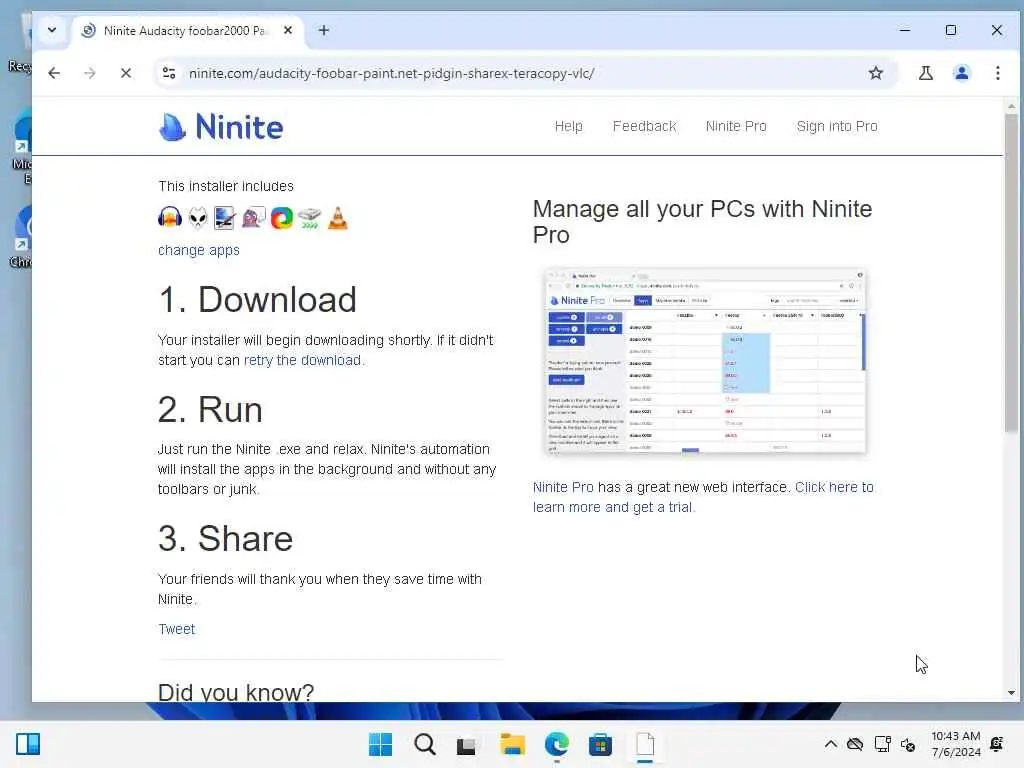Go back to the previous page
Image resolution: width=1024 pixels, height=768 pixels.
(x=54, y=73)
